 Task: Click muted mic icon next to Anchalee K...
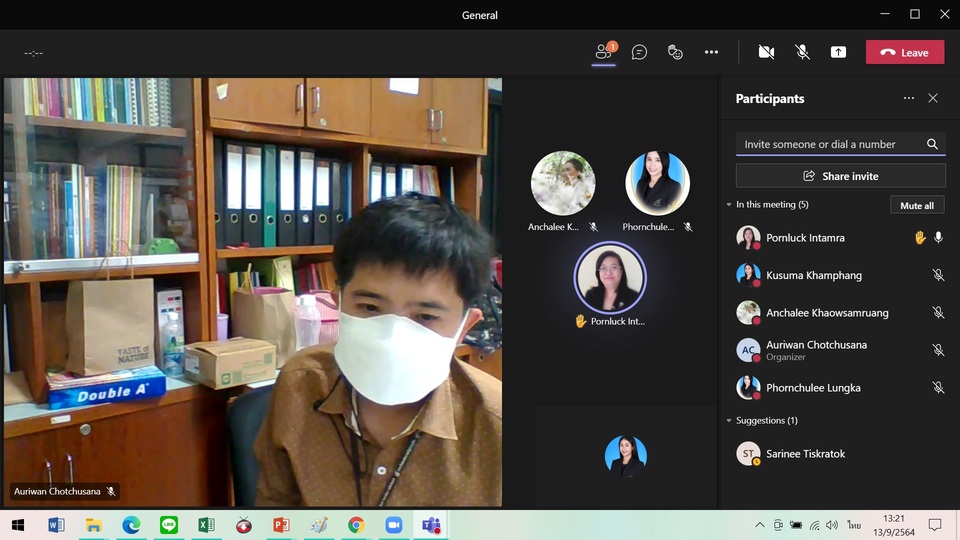click(x=593, y=227)
